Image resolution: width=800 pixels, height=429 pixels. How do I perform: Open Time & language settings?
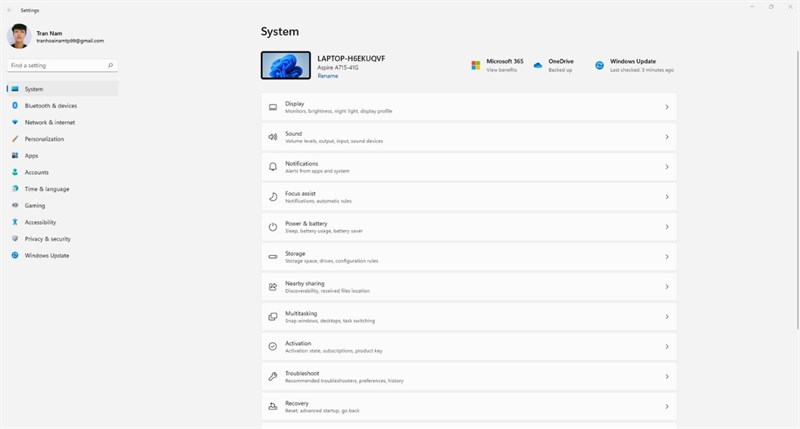[46, 189]
